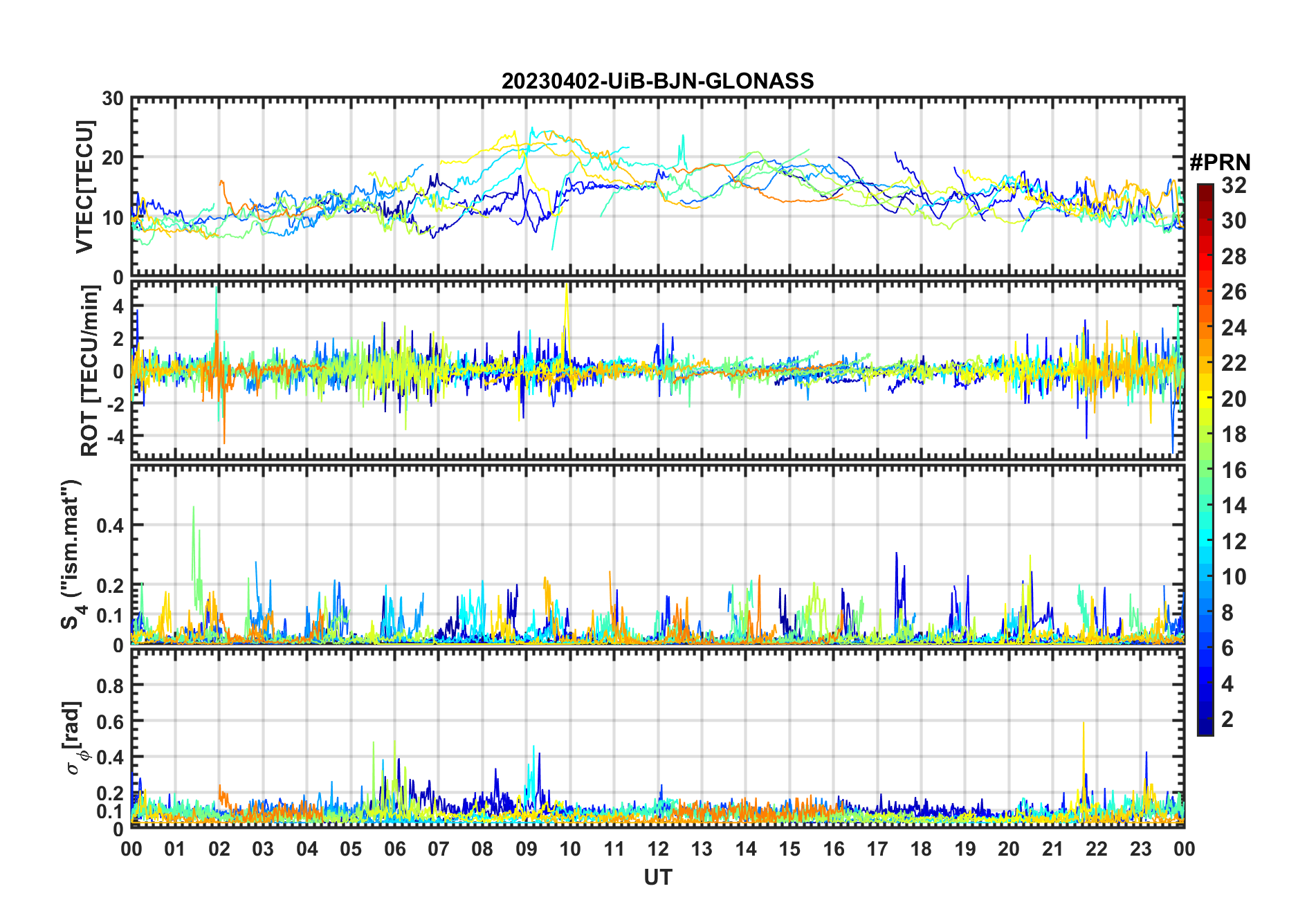Click the colorbar tick label 24
Image resolution: width=1316 pixels, height=920 pixels.
pos(1234,328)
